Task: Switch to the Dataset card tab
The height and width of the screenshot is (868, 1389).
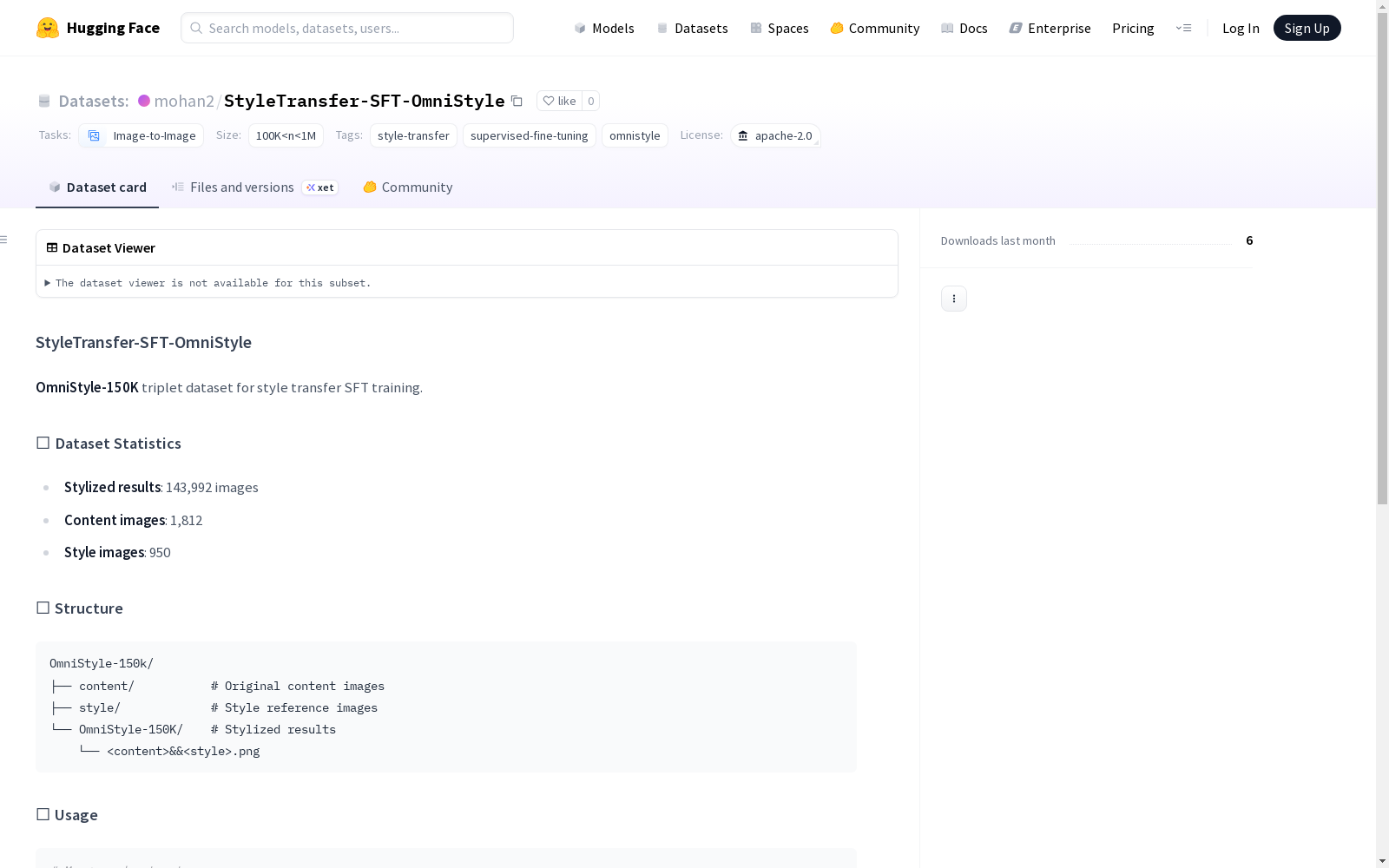Action: [x=97, y=187]
